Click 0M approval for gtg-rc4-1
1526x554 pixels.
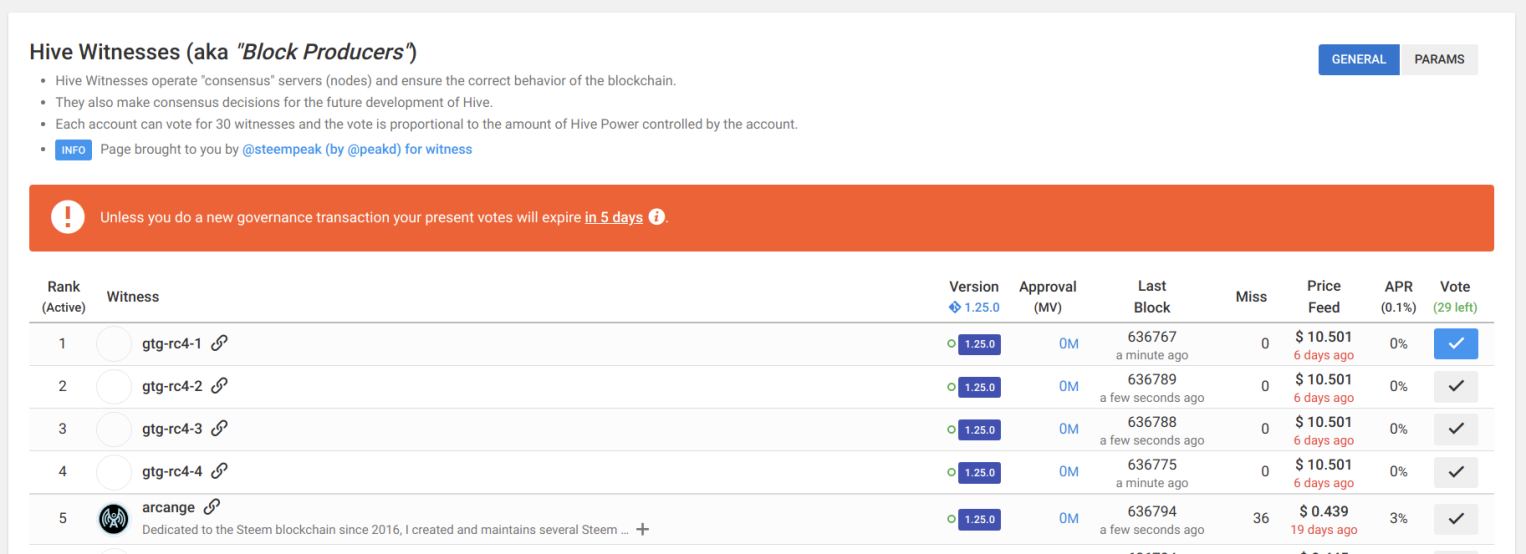coord(1069,344)
